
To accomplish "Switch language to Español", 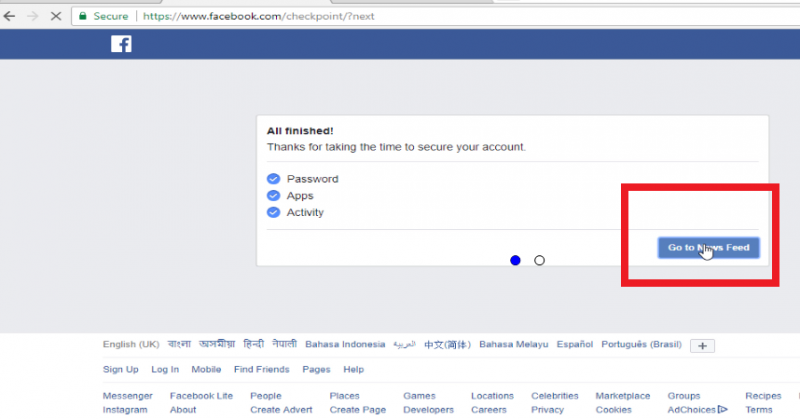I will (x=575, y=344).
